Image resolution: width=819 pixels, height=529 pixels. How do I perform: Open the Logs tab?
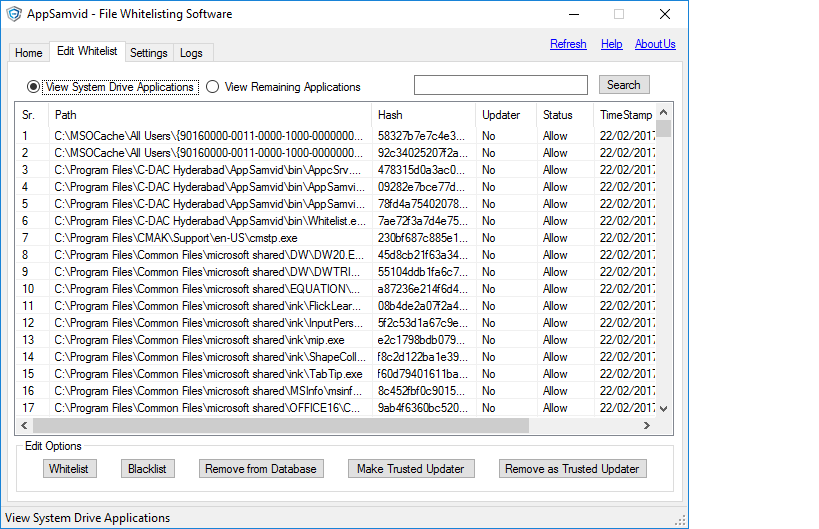pos(191,53)
